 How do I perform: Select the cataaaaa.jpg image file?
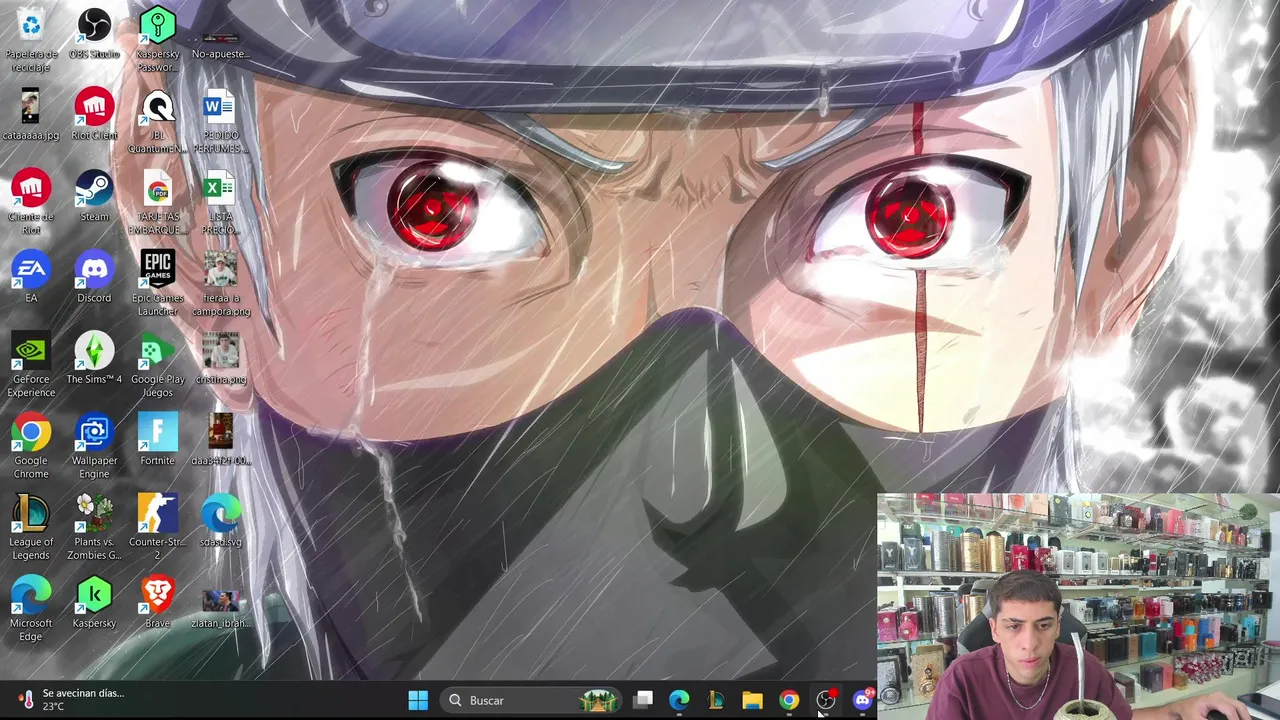(31, 115)
